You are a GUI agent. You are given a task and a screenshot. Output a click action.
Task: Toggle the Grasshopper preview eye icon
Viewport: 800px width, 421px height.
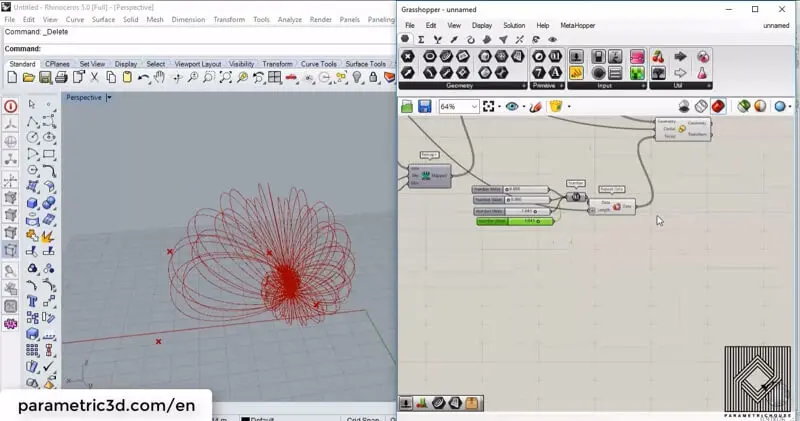pos(513,106)
